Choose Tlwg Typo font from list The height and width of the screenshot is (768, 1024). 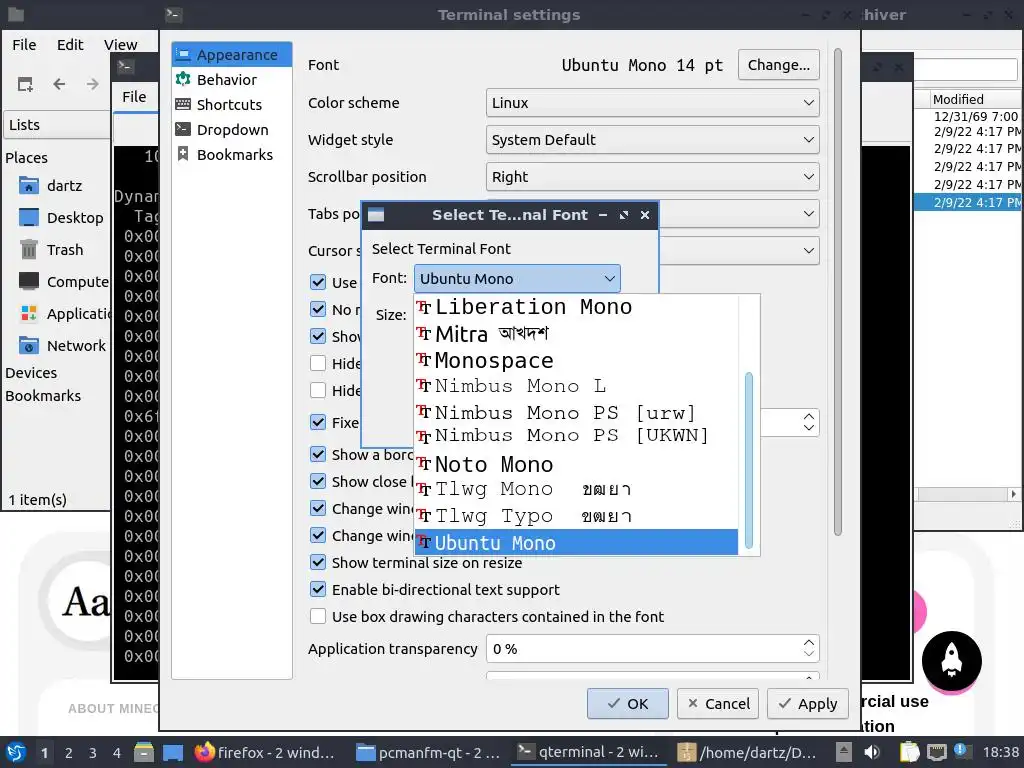[x=577, y=516]
